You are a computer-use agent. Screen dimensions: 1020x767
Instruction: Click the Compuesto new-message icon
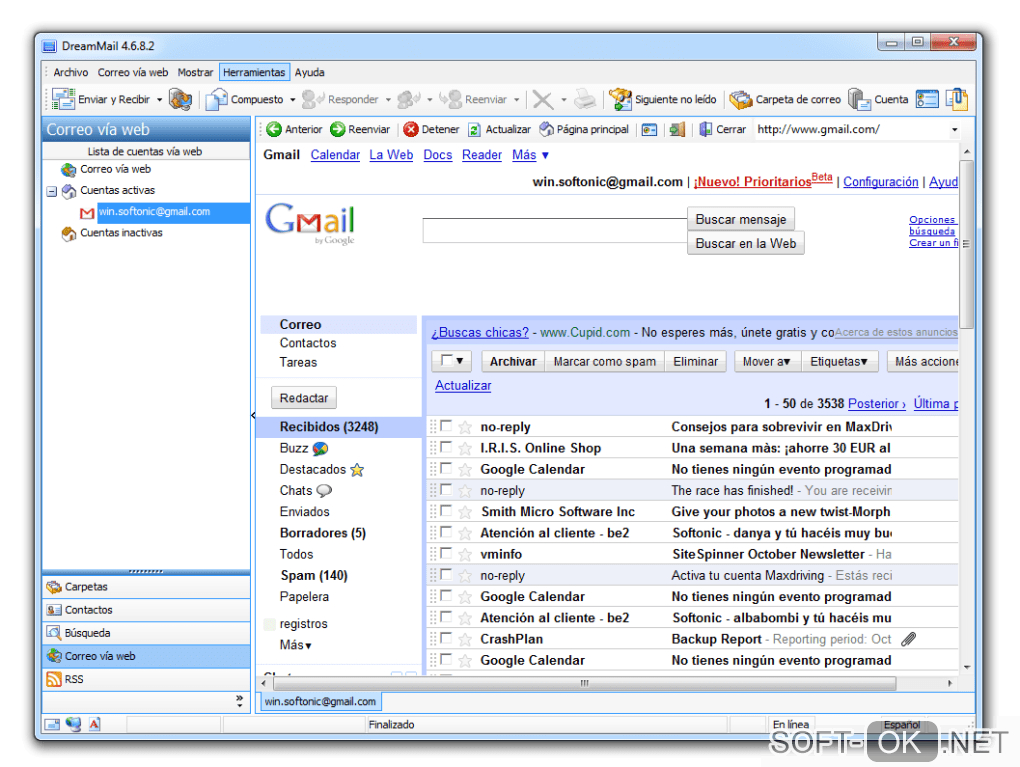(x=216, y=99)
